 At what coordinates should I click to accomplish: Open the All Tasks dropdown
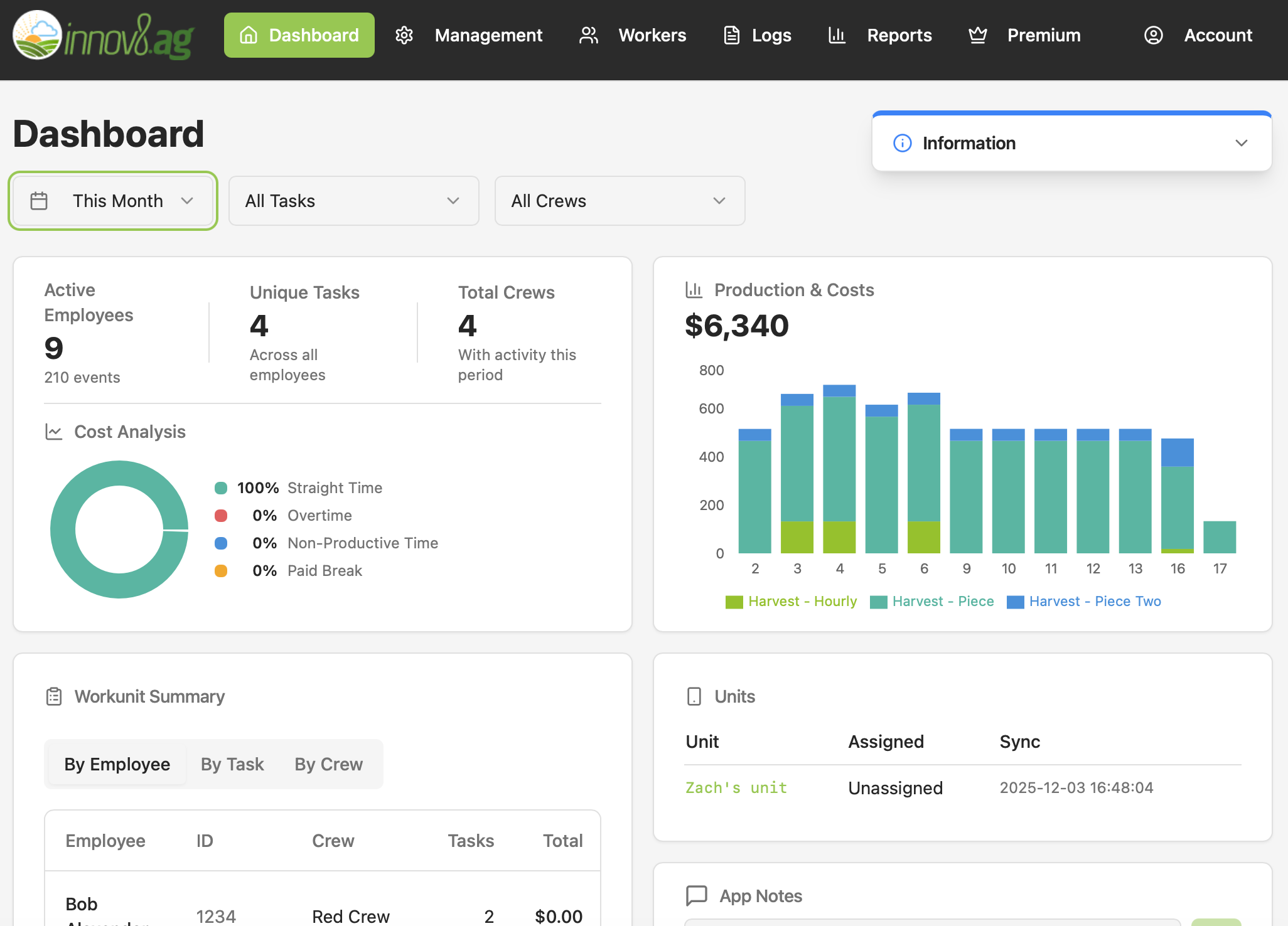tap(353, 201)
